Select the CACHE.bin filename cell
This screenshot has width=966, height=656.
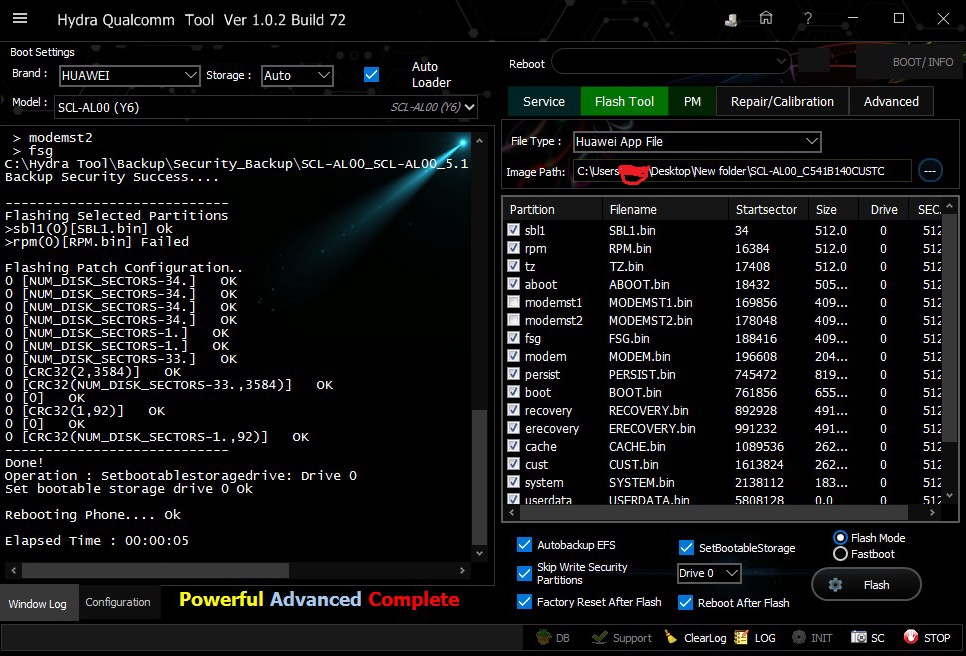pyautogui.click(x=637, y=446)
